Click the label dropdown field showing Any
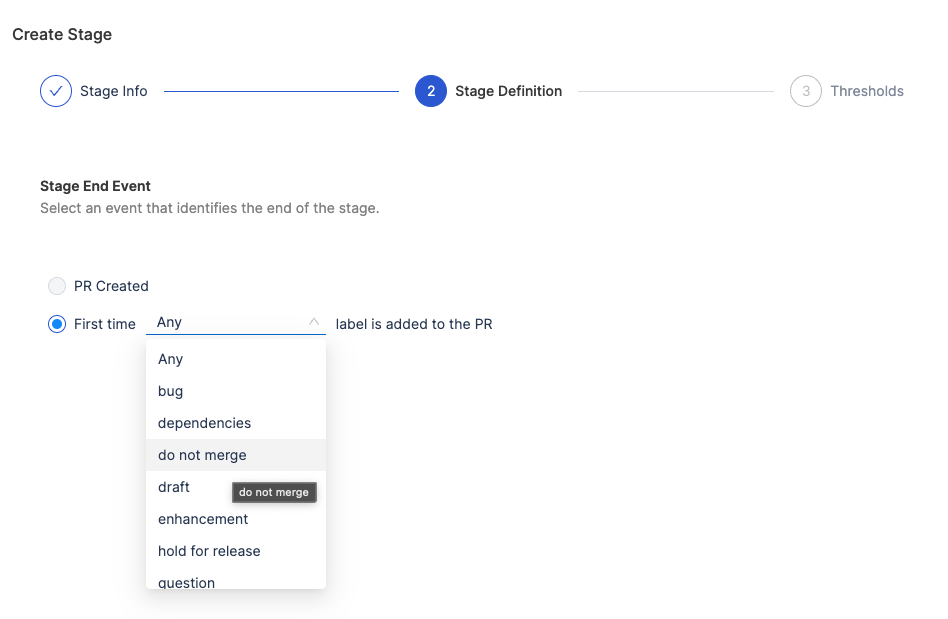This screenshot has height=619, width=948. click(225, 323)
